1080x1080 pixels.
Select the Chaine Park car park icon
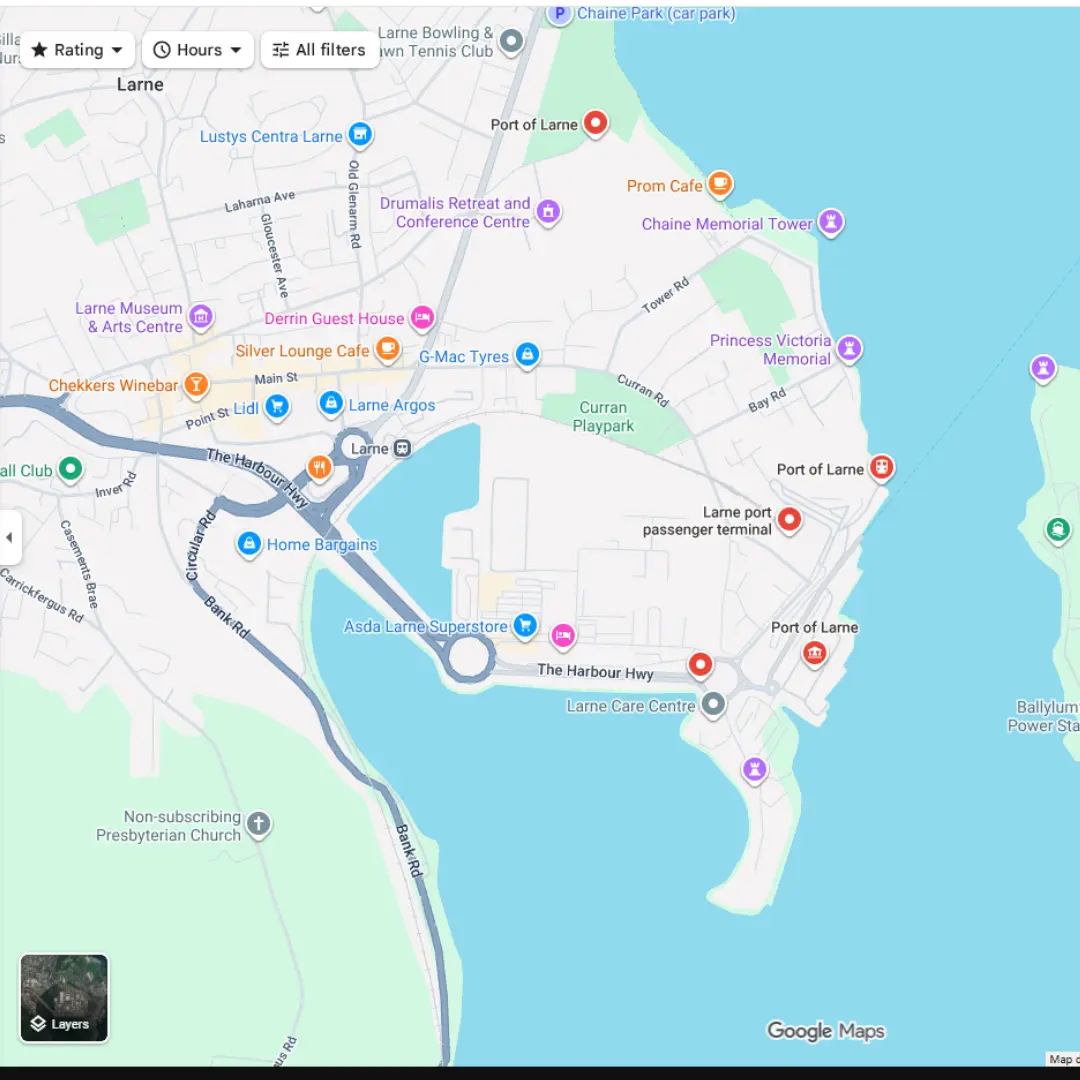click(559, 14)
